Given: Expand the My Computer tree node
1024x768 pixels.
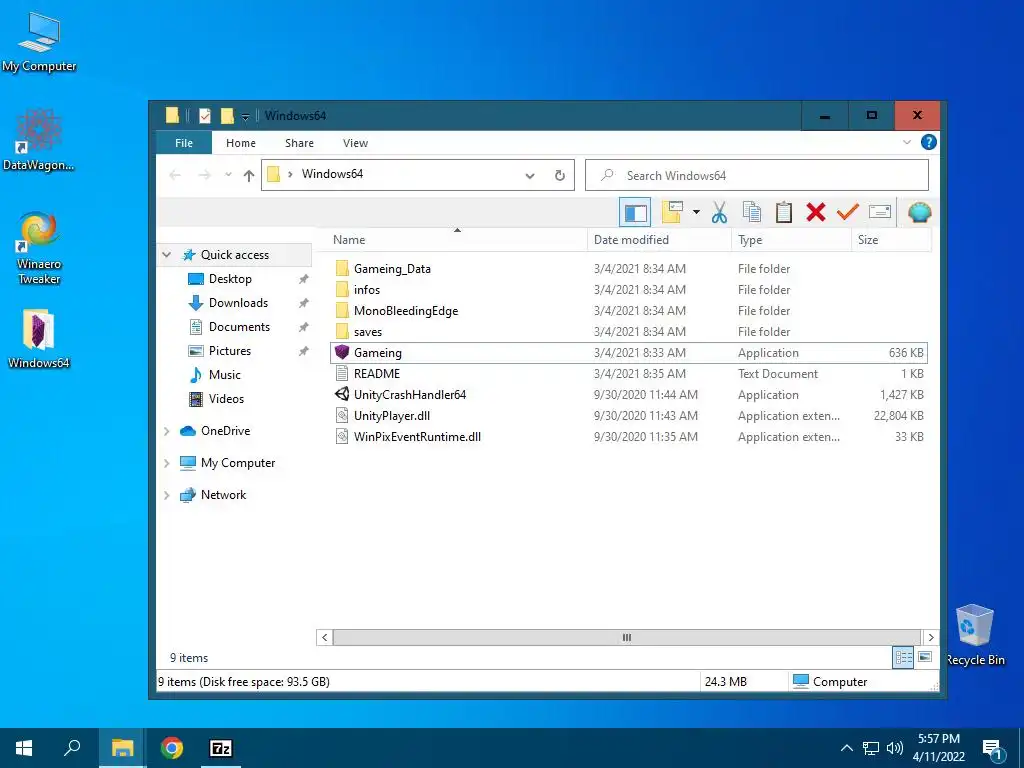Looking at the screenshot, I should [x=167, y=463].
